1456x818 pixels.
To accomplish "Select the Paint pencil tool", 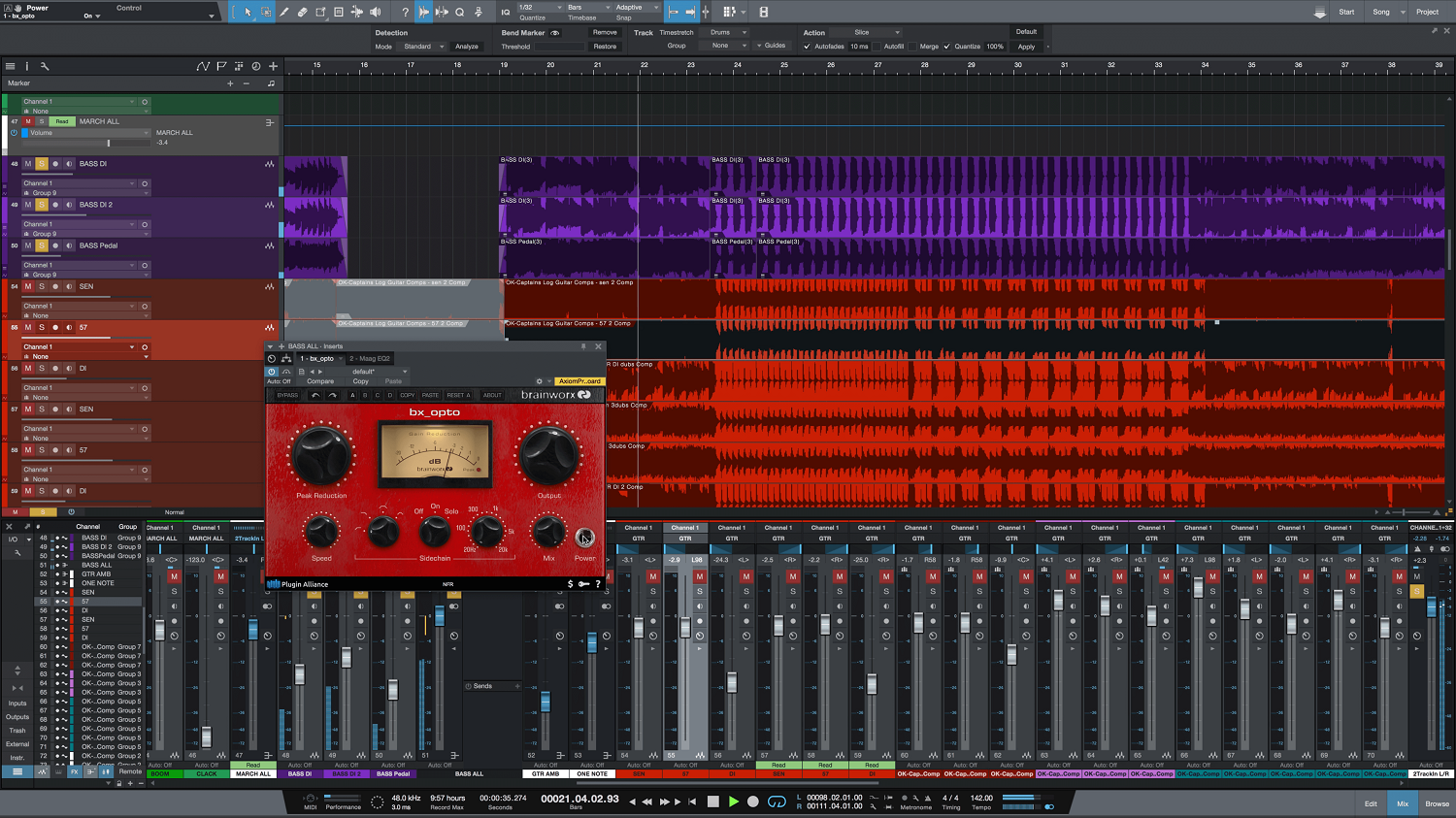I will tap(284, 12).
